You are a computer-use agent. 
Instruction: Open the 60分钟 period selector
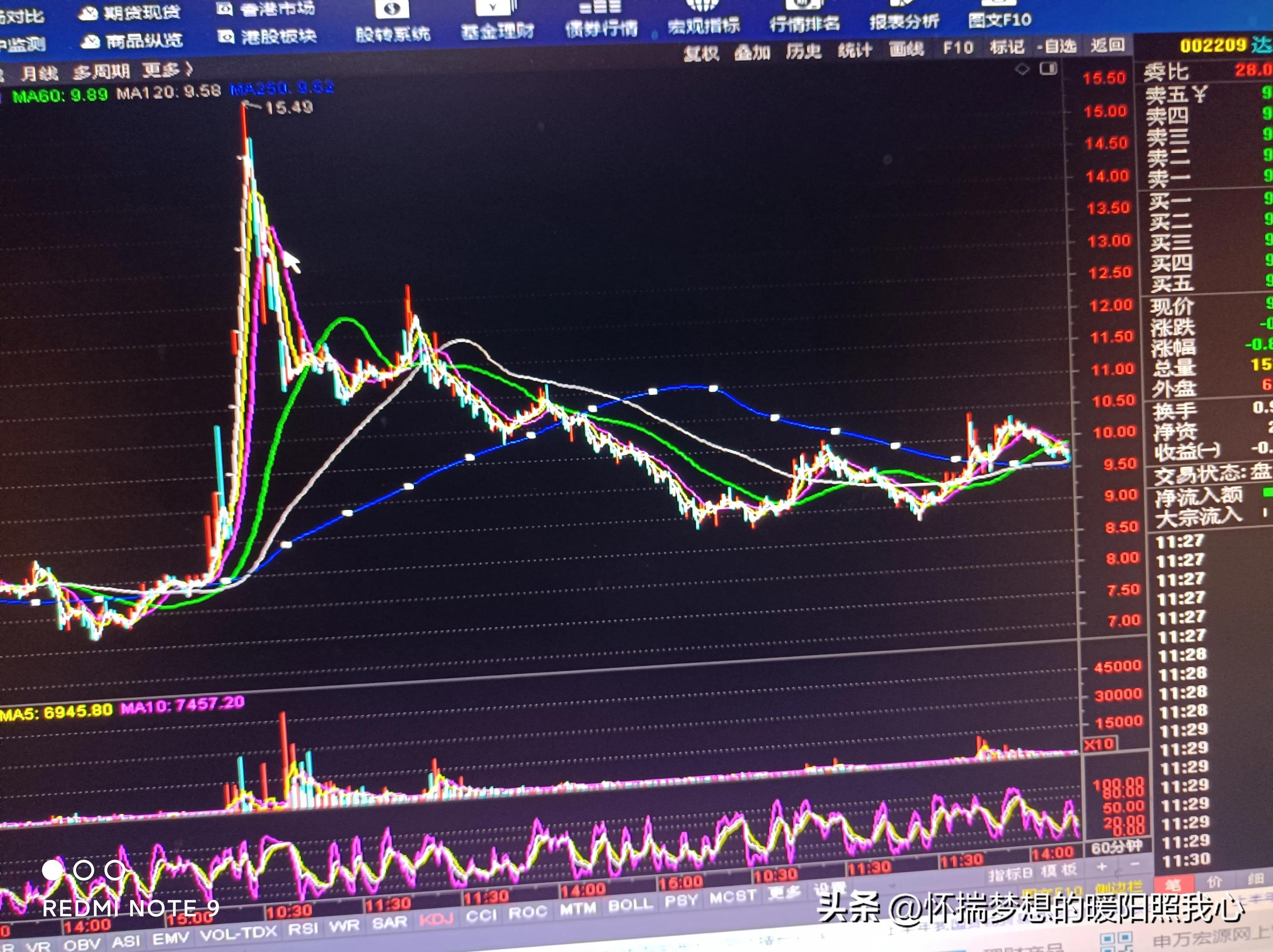(1116, 847)
